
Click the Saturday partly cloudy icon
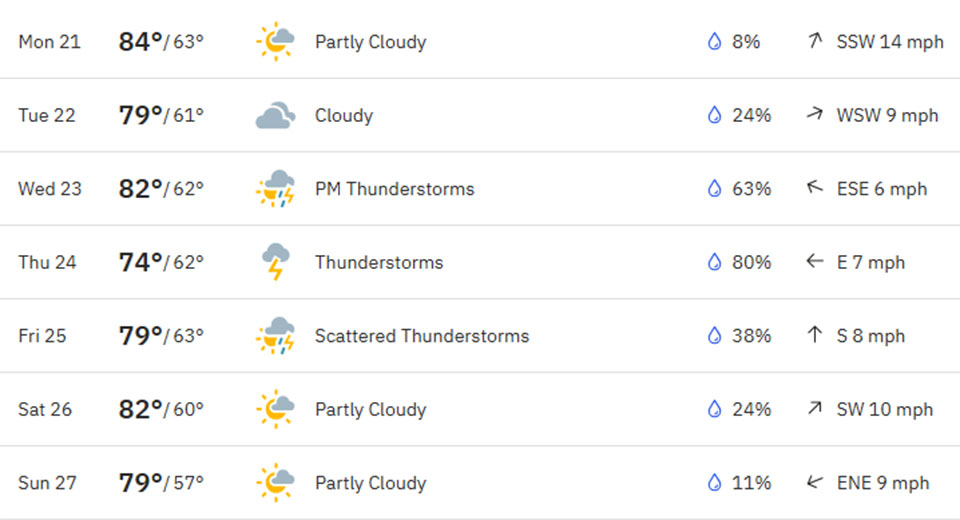click(275, 409)
